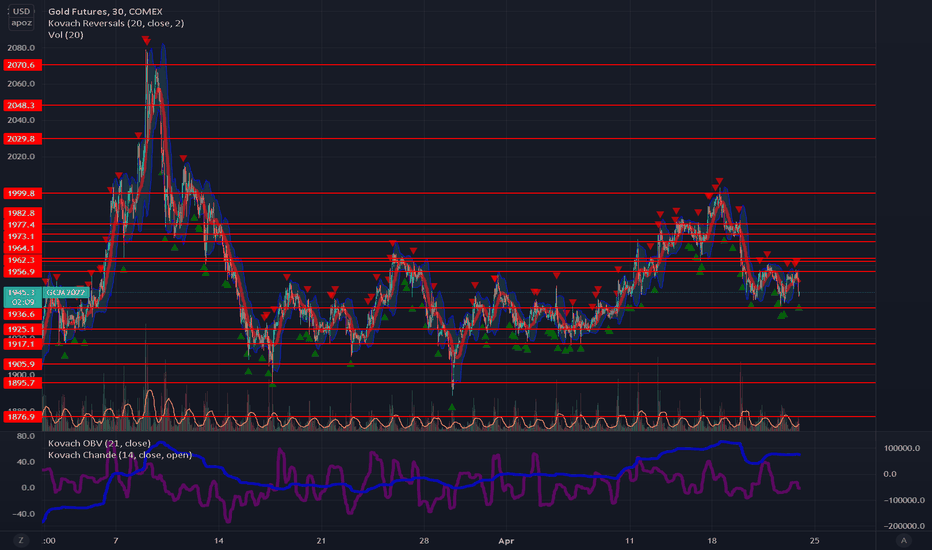Screen dimensions: 932x550
Task: Open the USD currency selector
Action: [x=21, y=11]
